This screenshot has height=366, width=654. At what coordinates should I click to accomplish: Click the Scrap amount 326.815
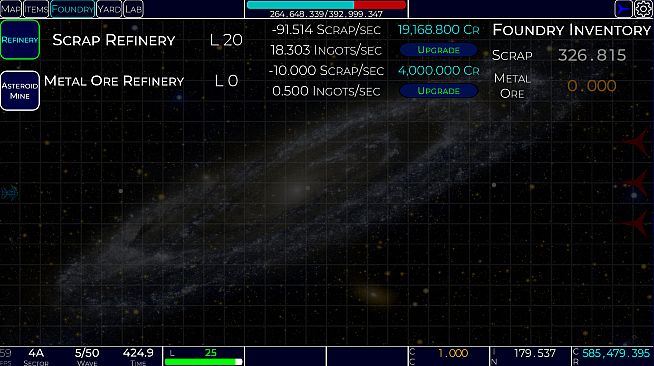pos(592,55)
